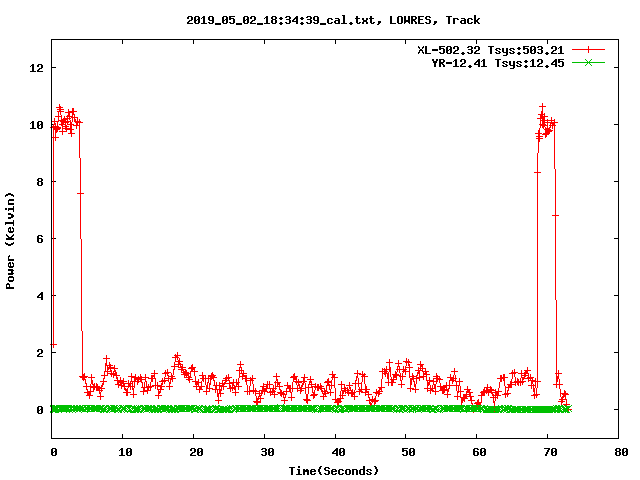Click the x-axis tick label '50'
This screenshot has width=640, height=480.
coord(408,452)
